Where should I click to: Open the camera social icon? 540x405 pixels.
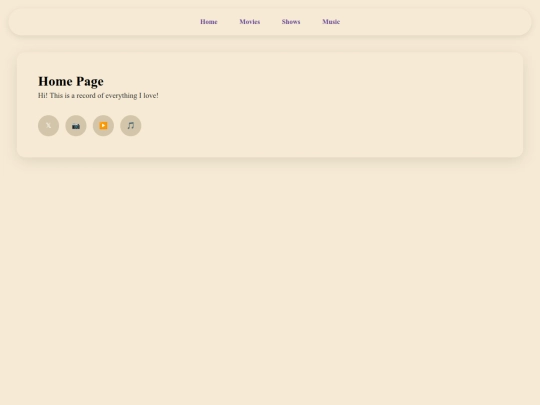(76, 126)
